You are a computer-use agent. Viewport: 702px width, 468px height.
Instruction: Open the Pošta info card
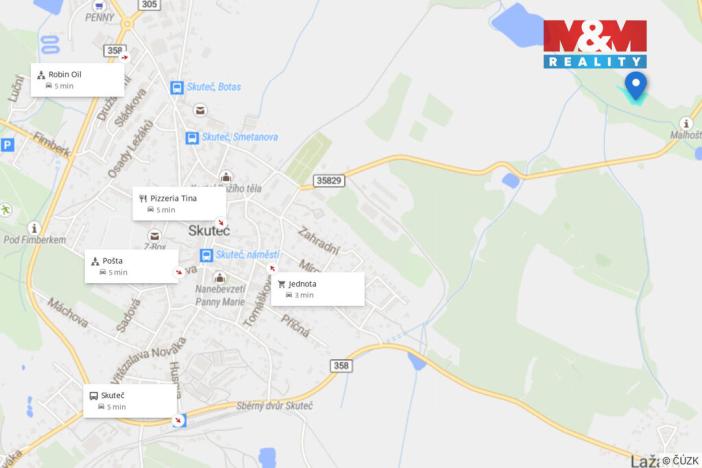coord(132,266)
